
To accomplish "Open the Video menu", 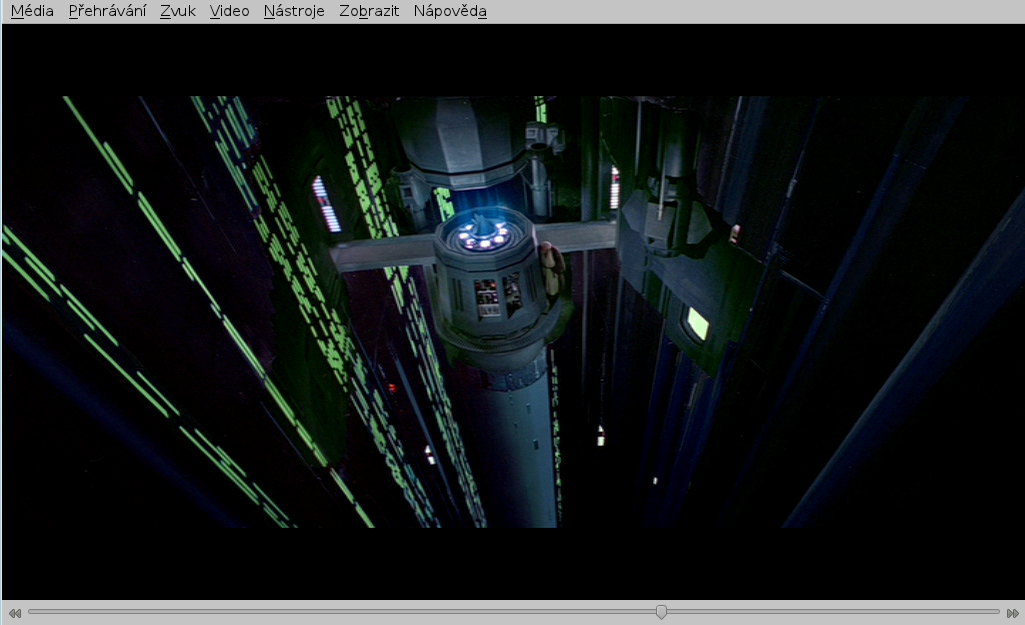I will 229,11.
